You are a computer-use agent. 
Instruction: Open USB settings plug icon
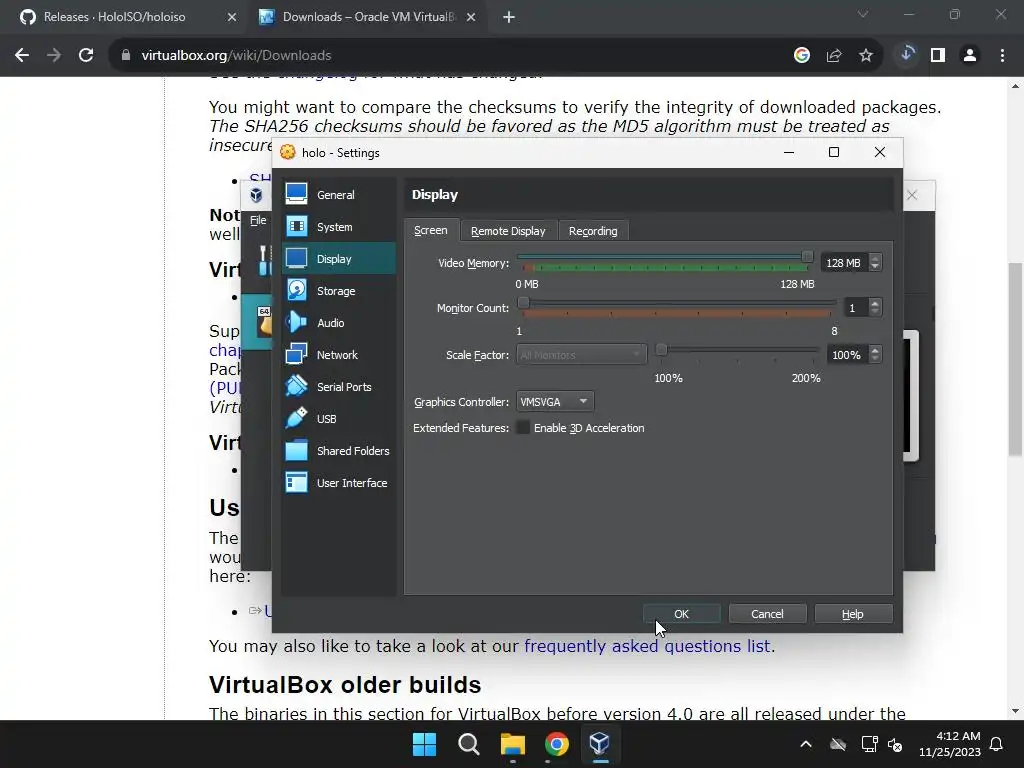click(x=296, y=418)
